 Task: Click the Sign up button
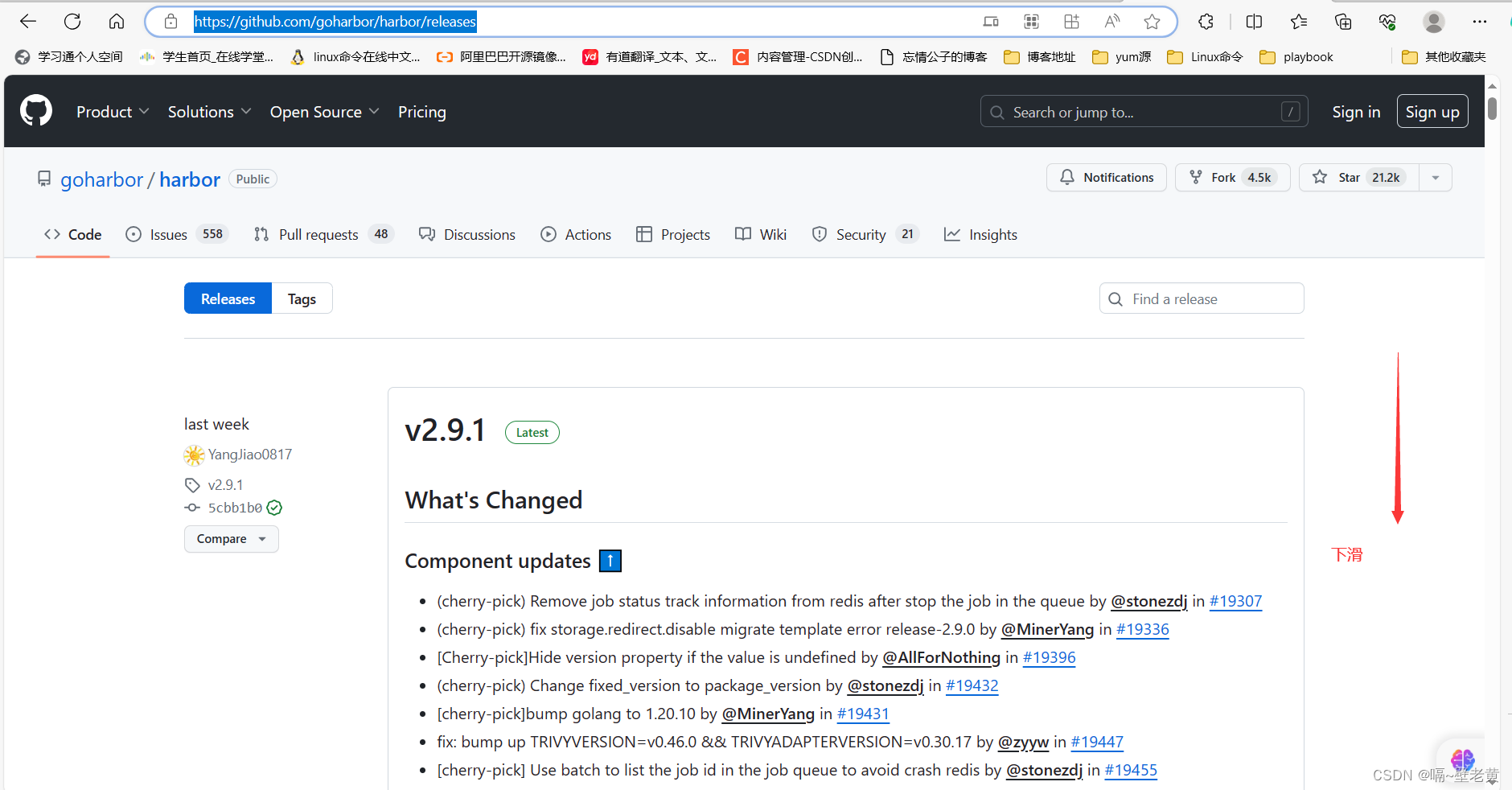pyautogui.click(x=1432, y=112)
